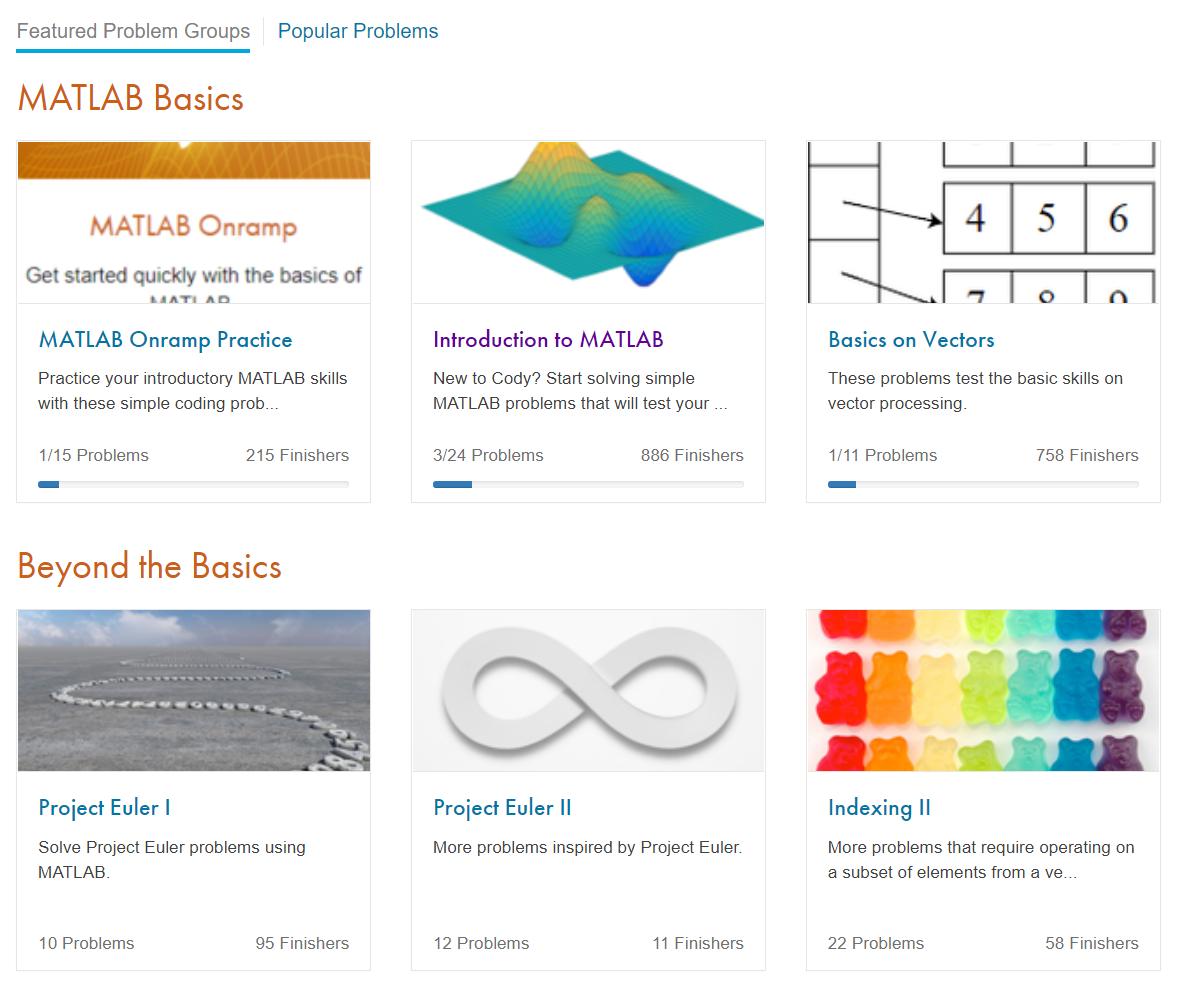
Task: Open the Indexing II problem group
Action: pos(879,808)
